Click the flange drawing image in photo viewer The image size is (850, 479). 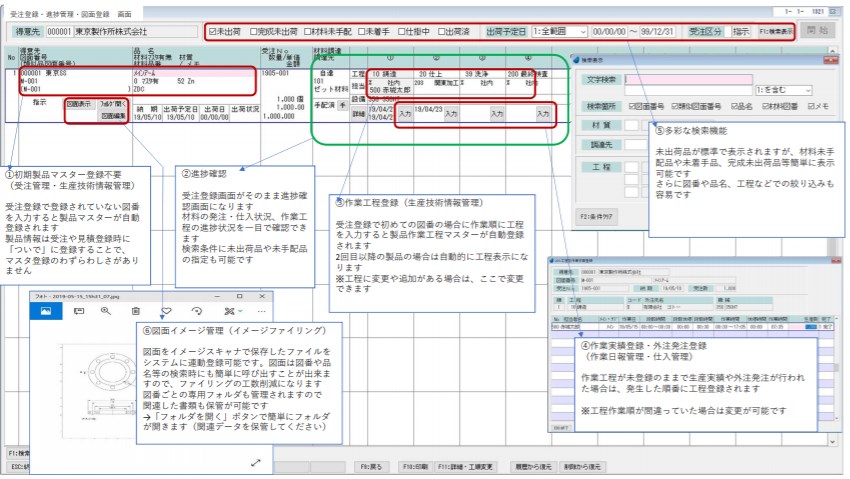(x=100, y=389)
